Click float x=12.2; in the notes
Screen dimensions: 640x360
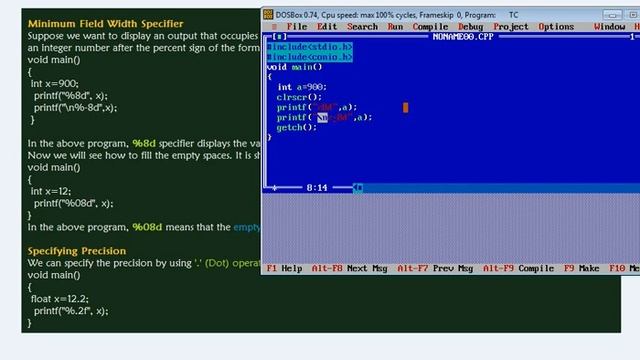point(60,299)
